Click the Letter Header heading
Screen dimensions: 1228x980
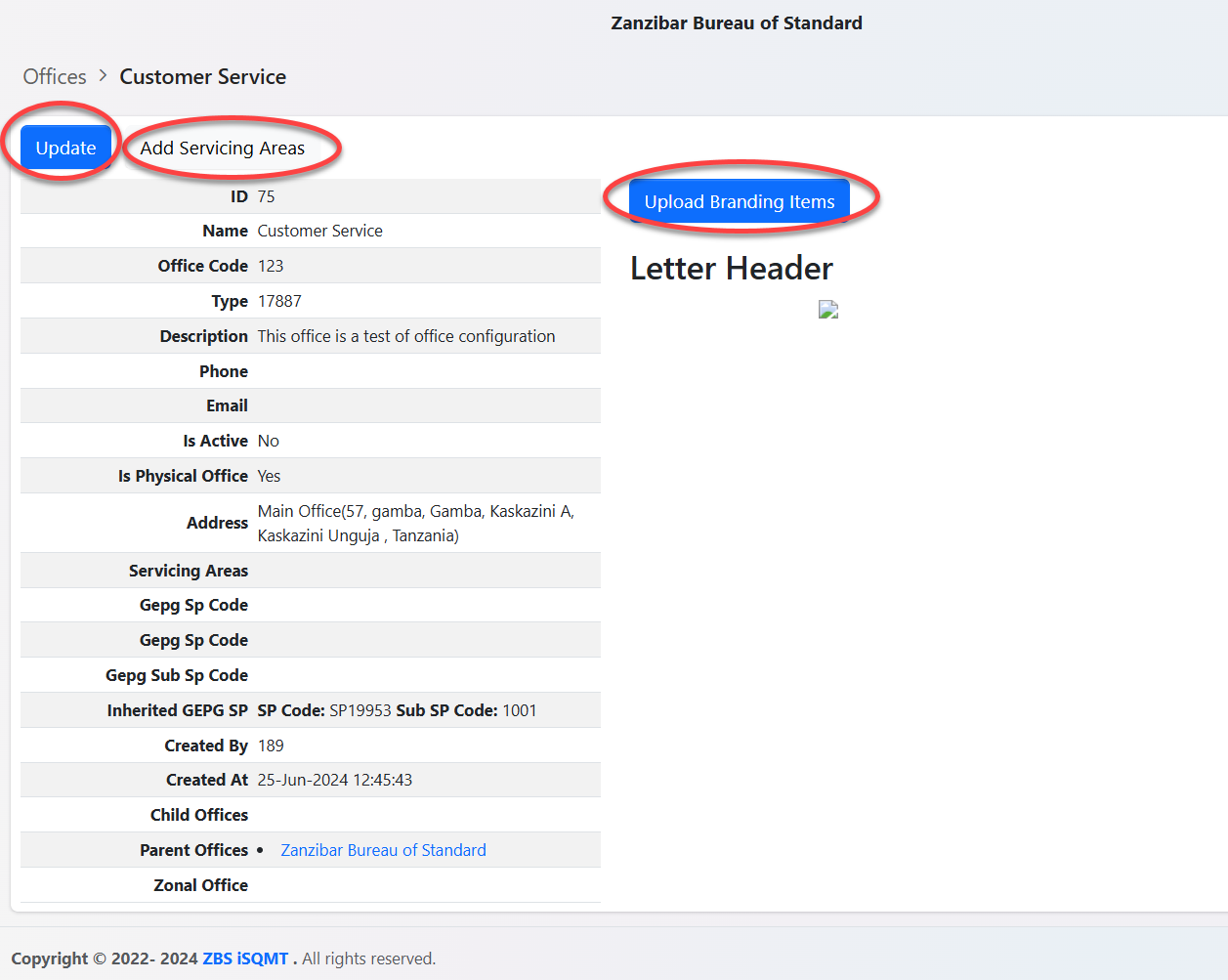coord(731,268)
